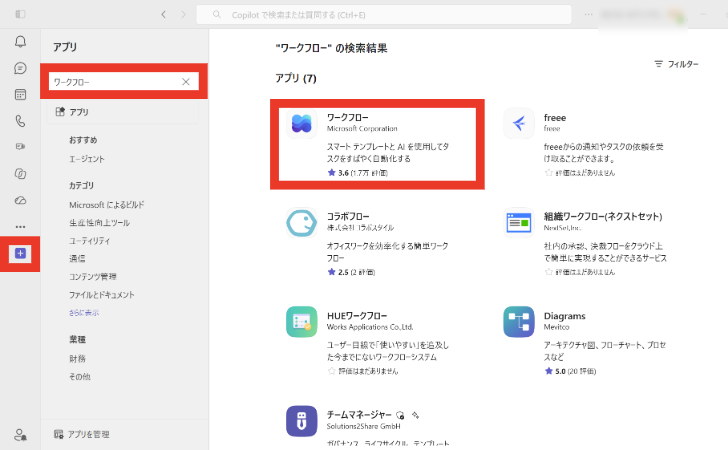Open the ワークフロー app title
The image size is (728, 450).
tap(348, 117)
